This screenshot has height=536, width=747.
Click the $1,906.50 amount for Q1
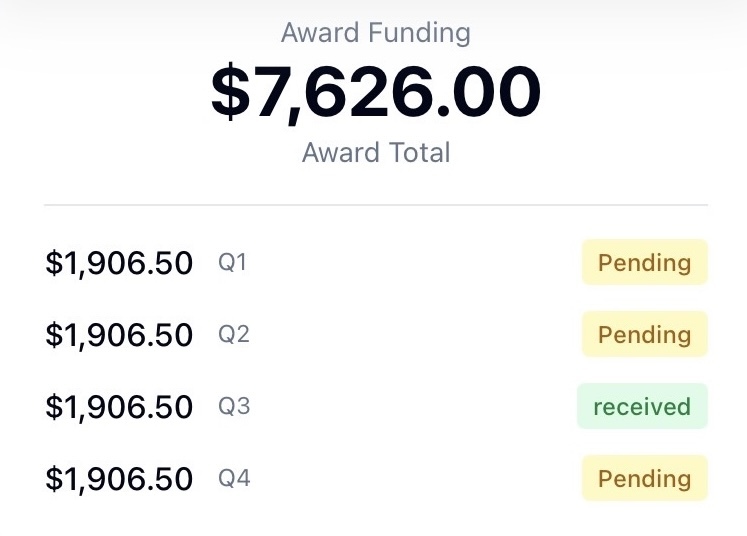119,263
